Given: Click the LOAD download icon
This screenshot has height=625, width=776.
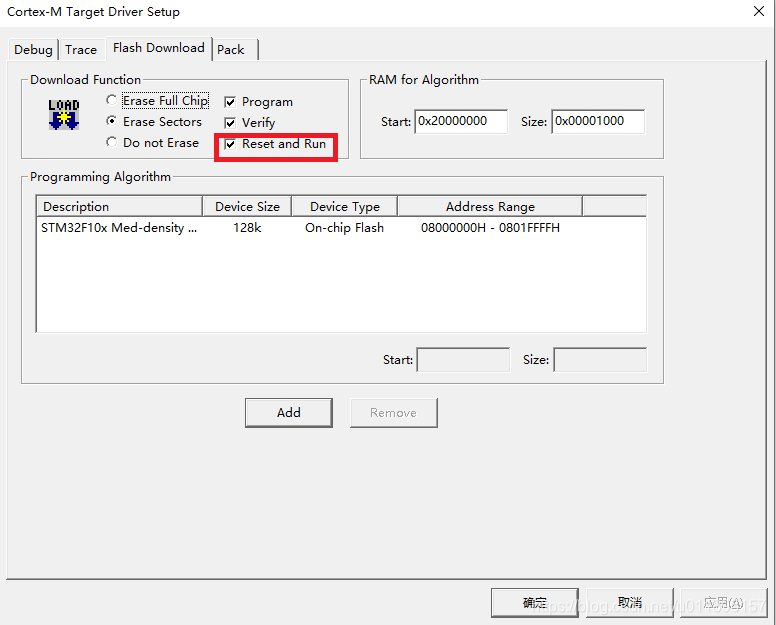Looking at the screenshot, I should click(64, 114).
